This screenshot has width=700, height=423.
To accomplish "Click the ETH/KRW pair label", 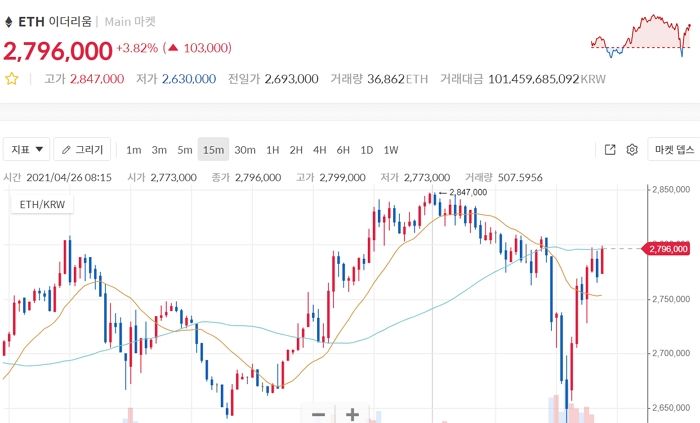I will [40, 204].
